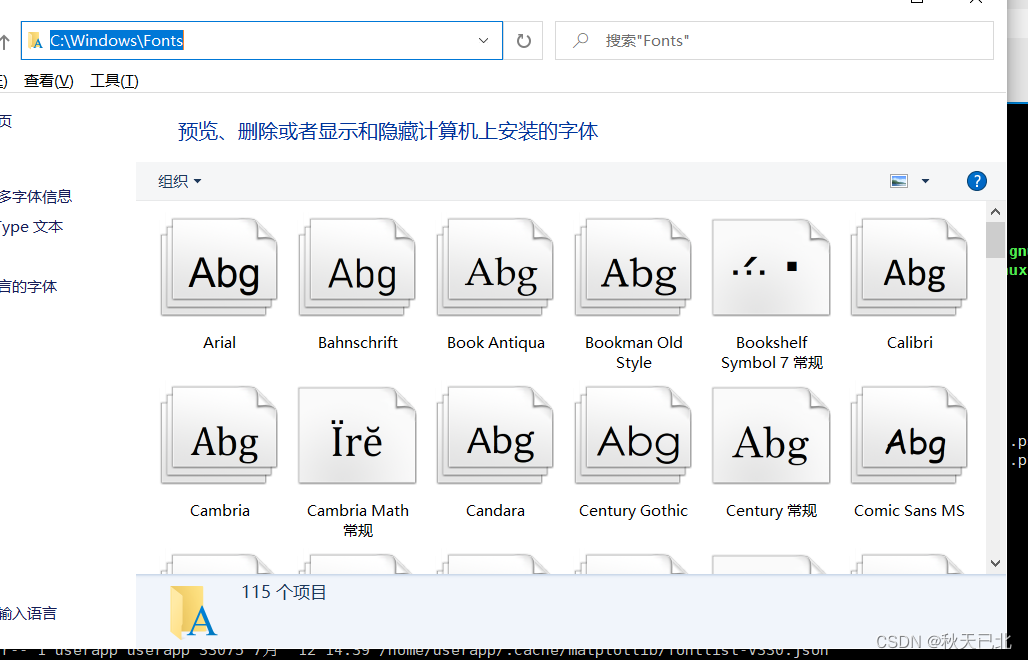This screenshot has width=1028, height=660.
Task: Click the Century Gothic name label
Action: tap(633, 511)
